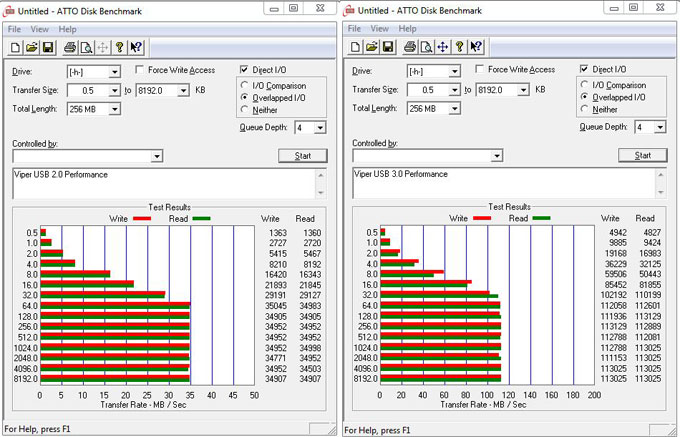Open View menu in left window
This screenshot has height=437, width=680.
tap(39, 29)
